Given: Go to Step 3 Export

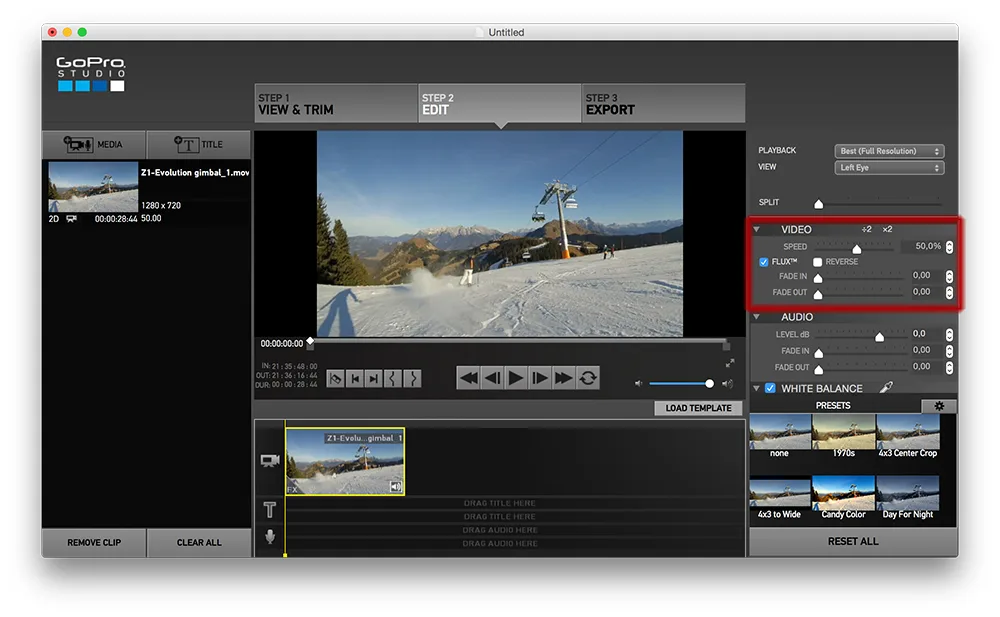Looking at the screenshot, I should coord(663,103).
